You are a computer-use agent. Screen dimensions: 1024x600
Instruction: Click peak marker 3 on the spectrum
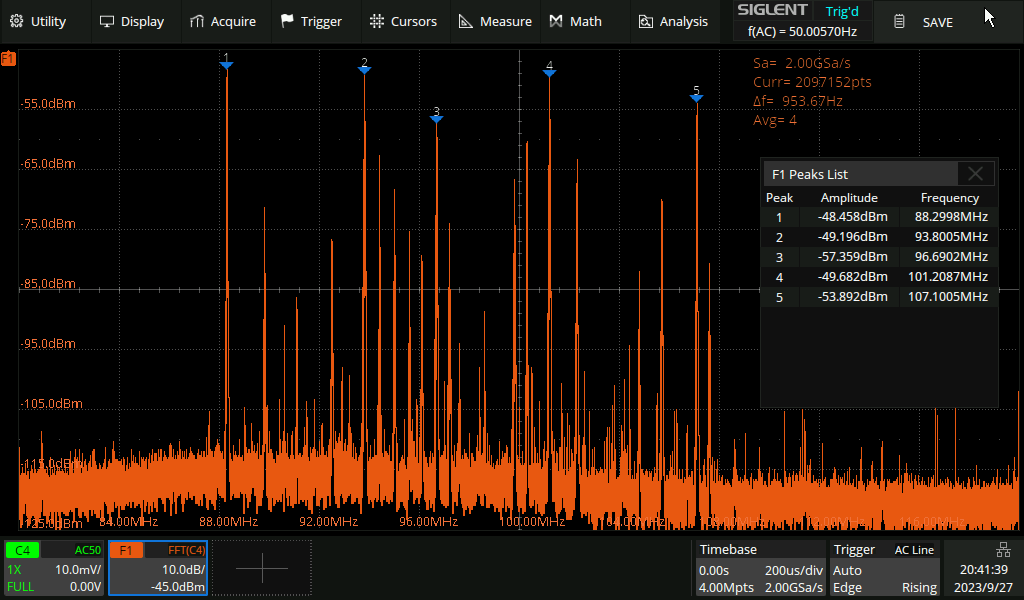[436, 118]
